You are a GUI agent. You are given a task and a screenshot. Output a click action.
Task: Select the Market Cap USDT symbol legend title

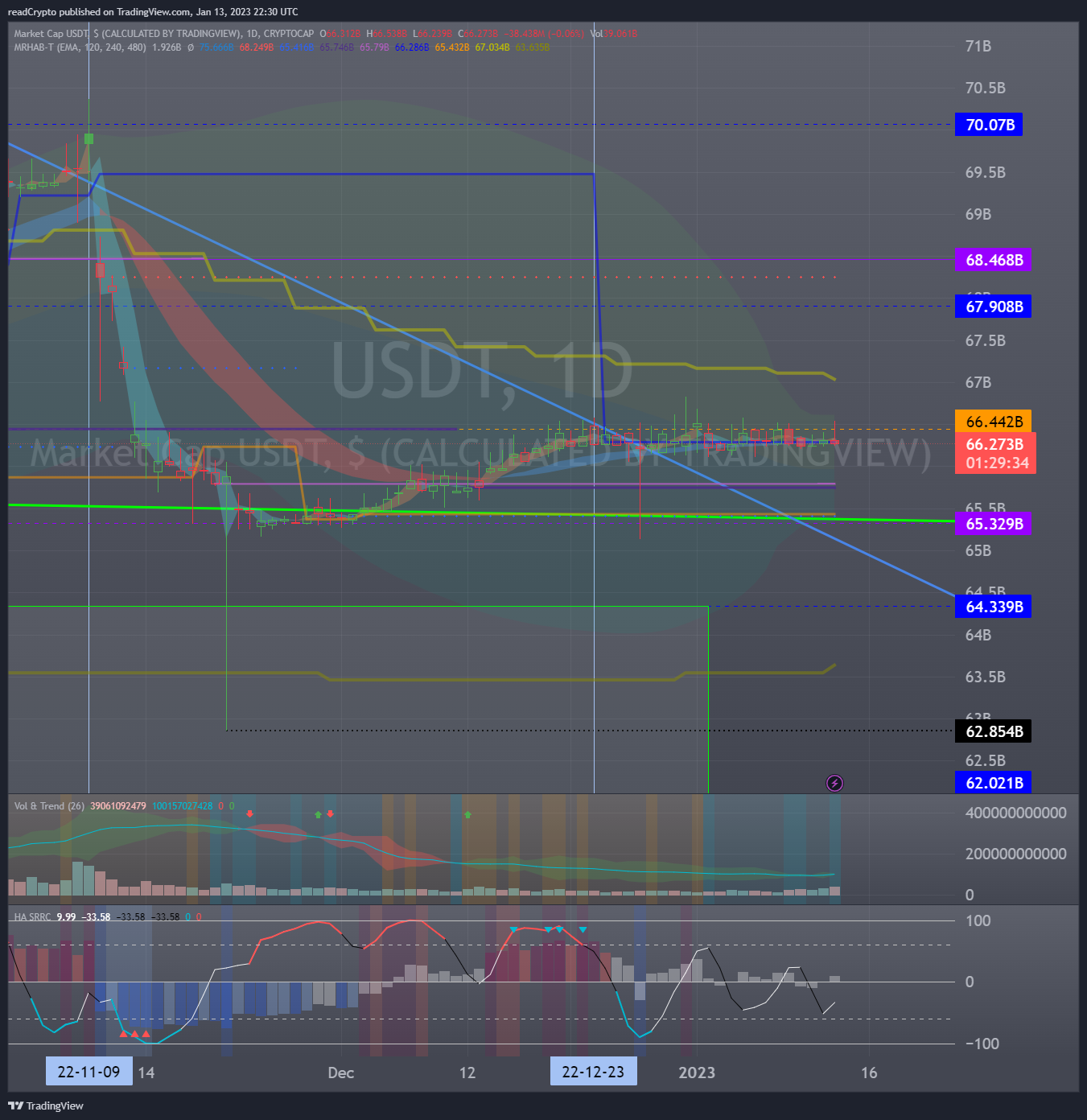[x=163, y=34]
